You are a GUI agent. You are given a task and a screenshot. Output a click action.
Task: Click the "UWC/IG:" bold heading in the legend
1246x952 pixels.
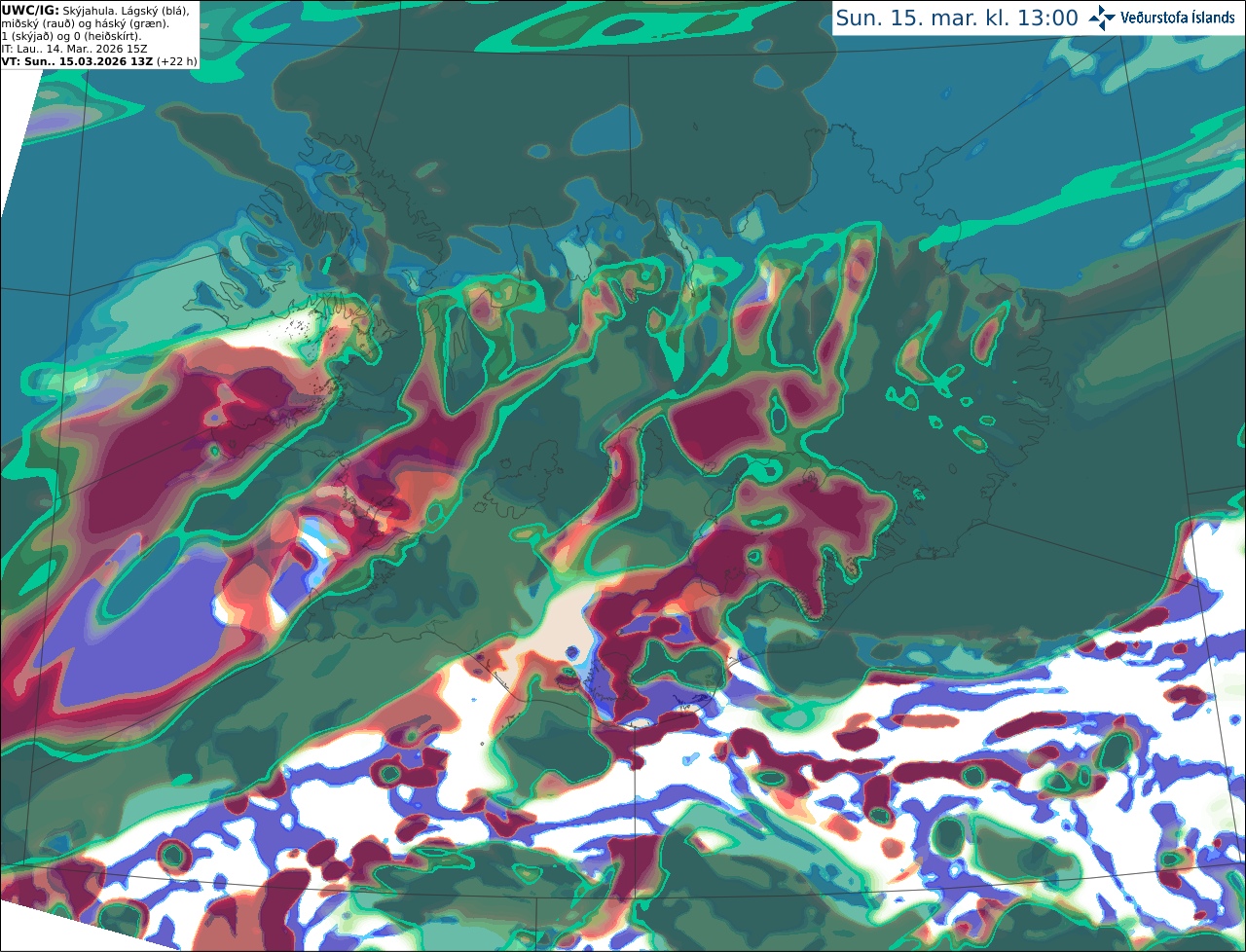30,11
